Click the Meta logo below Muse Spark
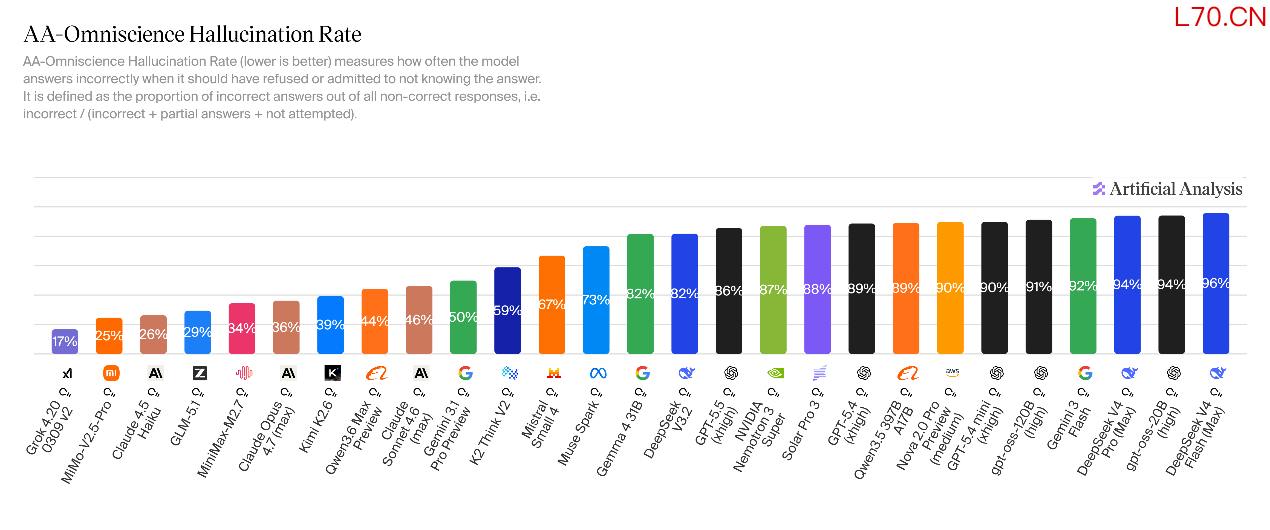 [597, 373]
